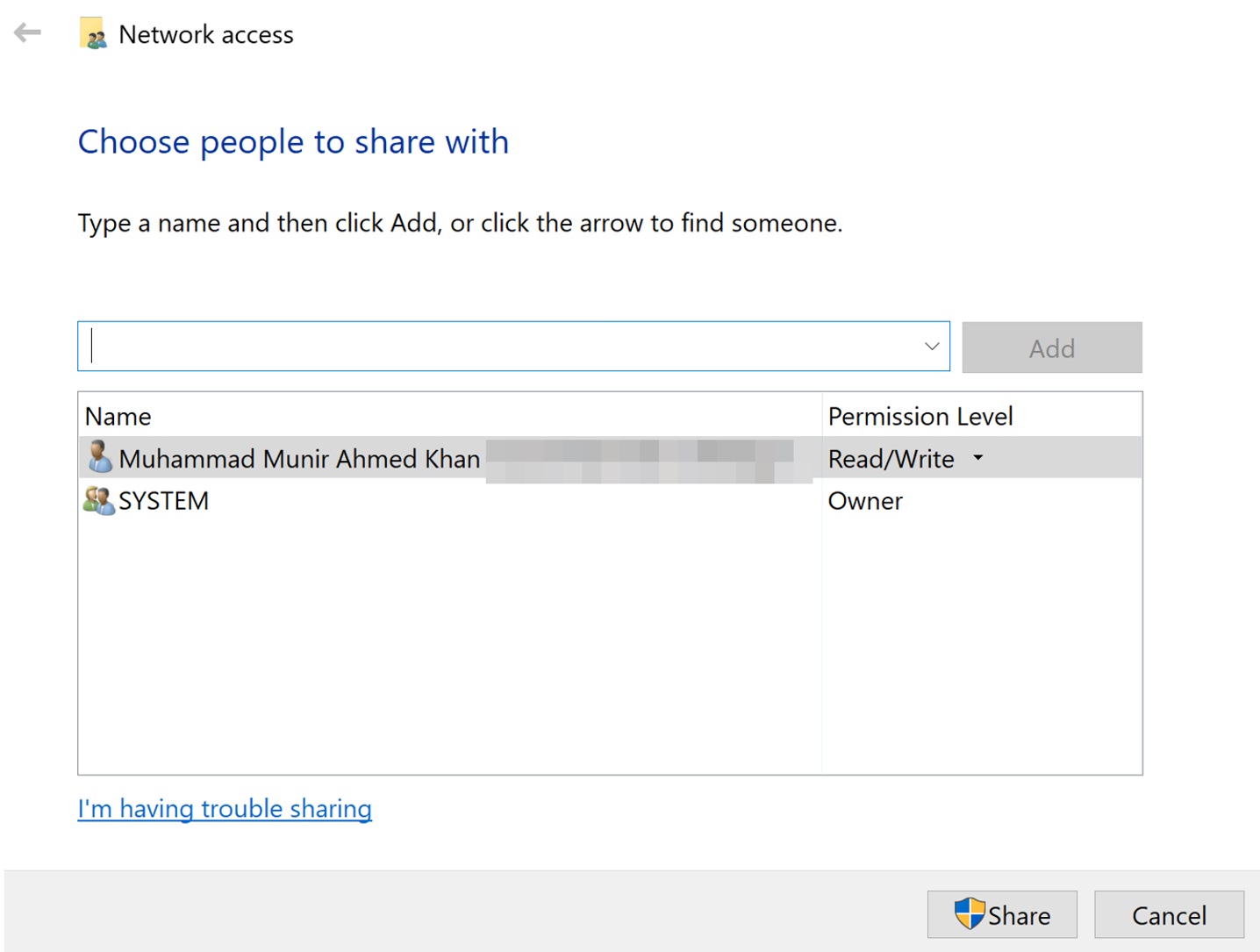The image size is (1260, 952).
Task: Click the Network access folder icon
Action: coord(93,33)
